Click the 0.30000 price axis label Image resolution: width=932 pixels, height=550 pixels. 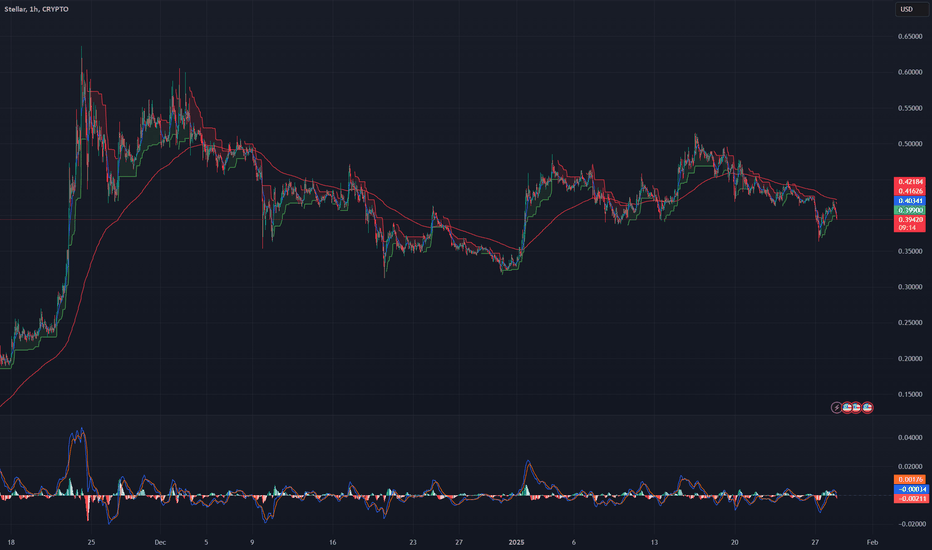tap(910, 287)
